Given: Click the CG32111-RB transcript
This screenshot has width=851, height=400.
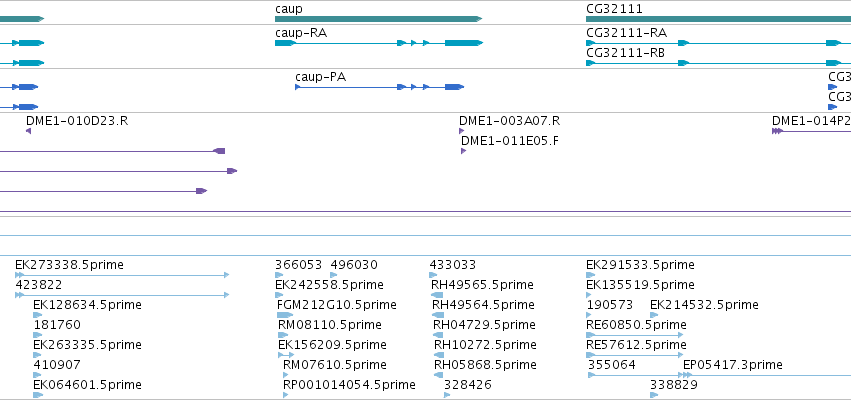Looking at the screenshot, I should click(x=719, y=63).
